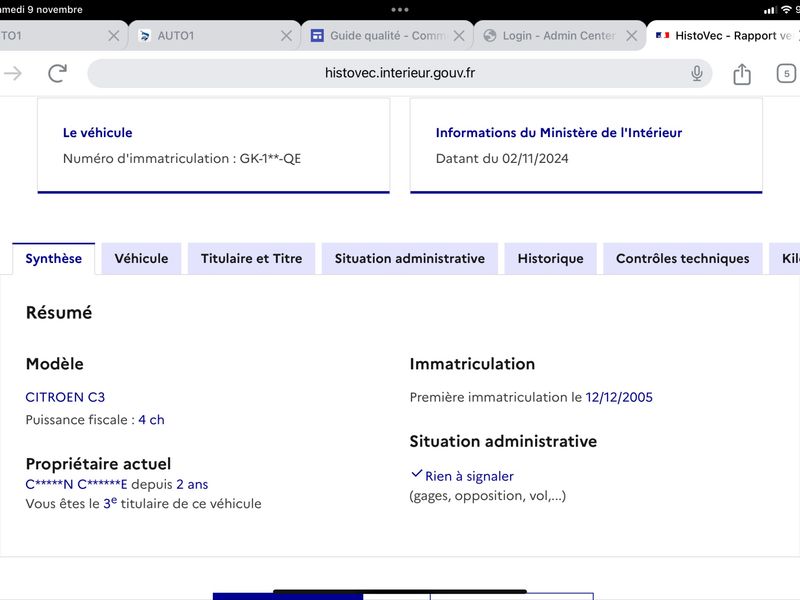Tap the date text Datant du 02/11/2024

[x=502, y=159]
